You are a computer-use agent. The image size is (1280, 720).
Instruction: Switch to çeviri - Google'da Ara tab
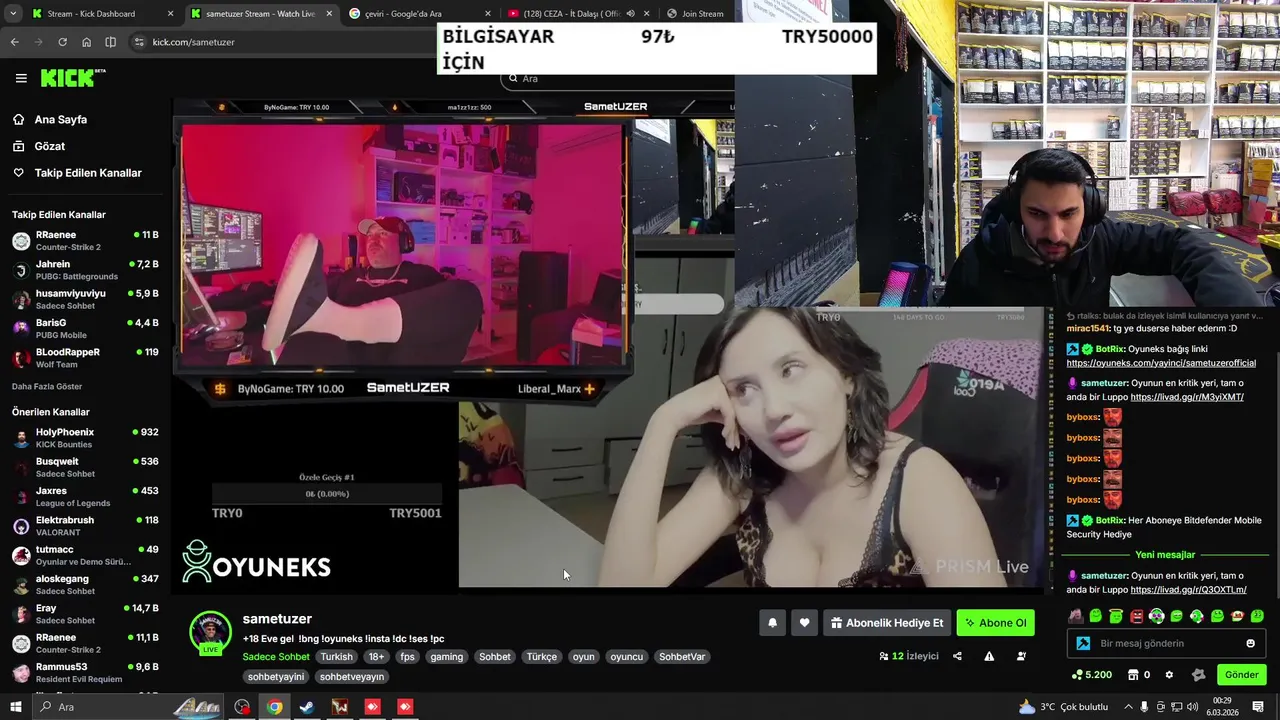[418, 14]
